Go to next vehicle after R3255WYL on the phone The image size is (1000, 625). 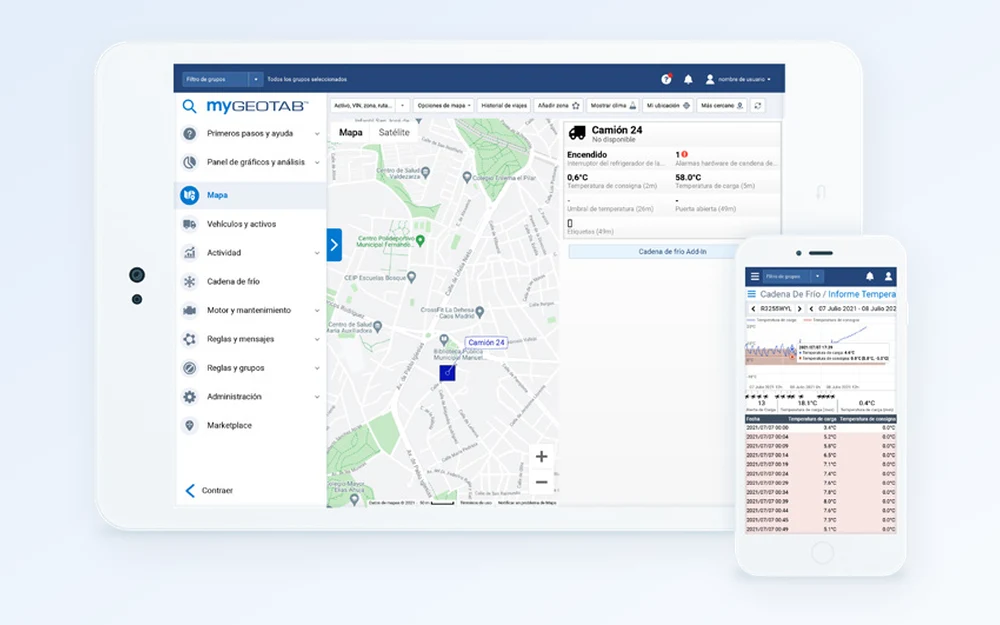pos(799,309)
